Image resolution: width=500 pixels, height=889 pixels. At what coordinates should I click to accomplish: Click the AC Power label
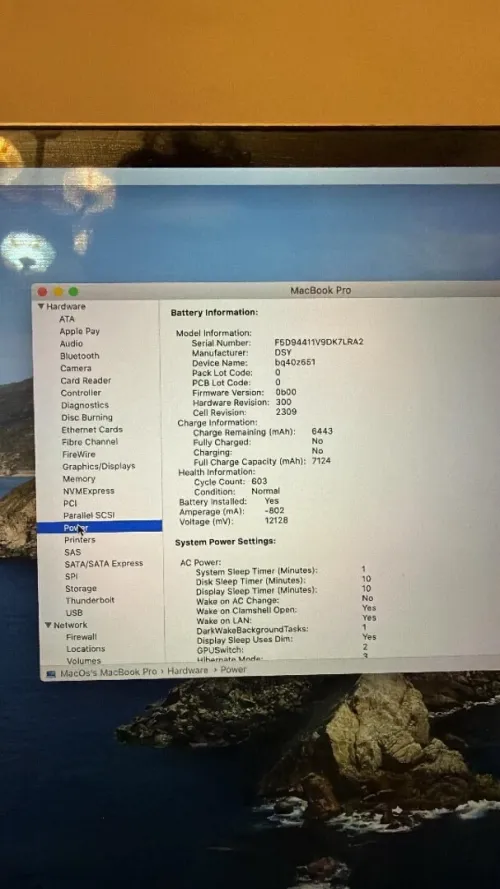tap(201, 562)
